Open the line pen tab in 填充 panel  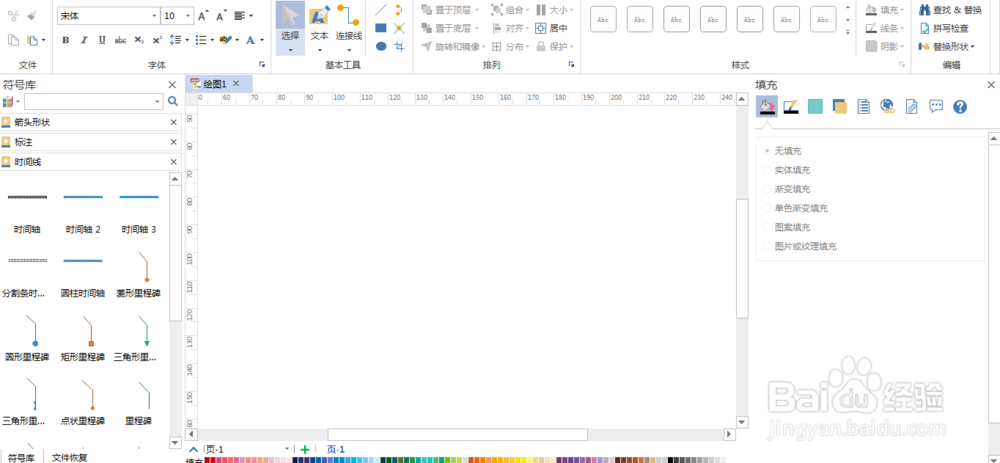pyautogui.click(x=791, y=107)
